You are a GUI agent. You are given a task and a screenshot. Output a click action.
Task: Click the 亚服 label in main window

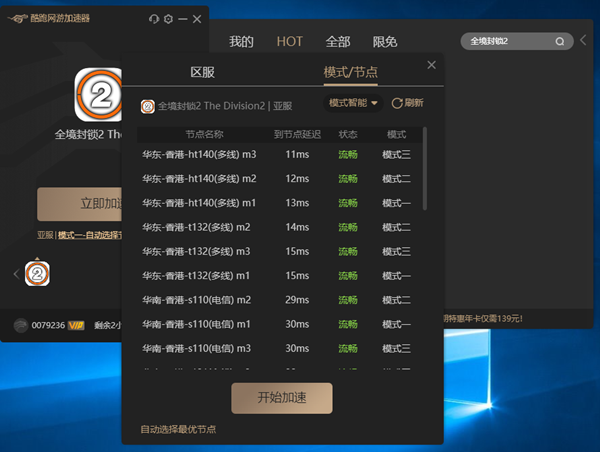(45, 235)
